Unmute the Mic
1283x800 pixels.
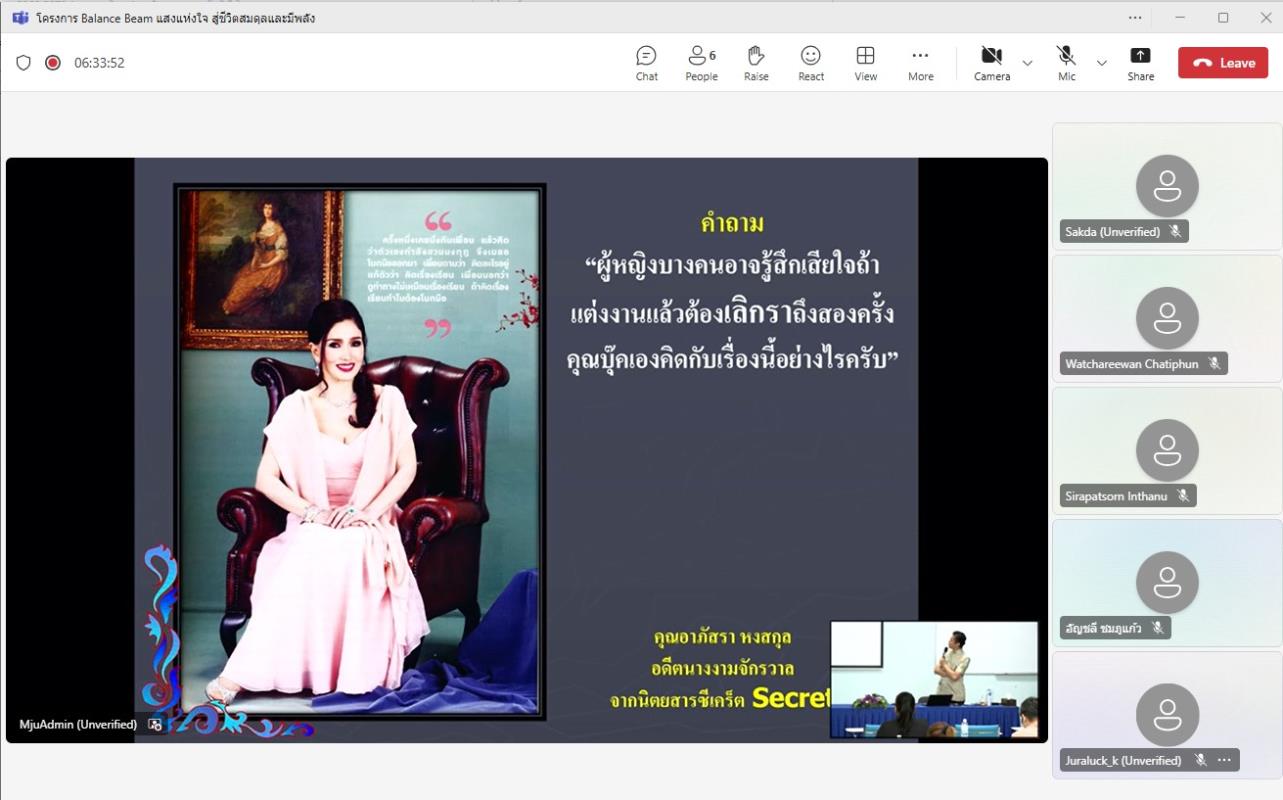(1066, 63)
